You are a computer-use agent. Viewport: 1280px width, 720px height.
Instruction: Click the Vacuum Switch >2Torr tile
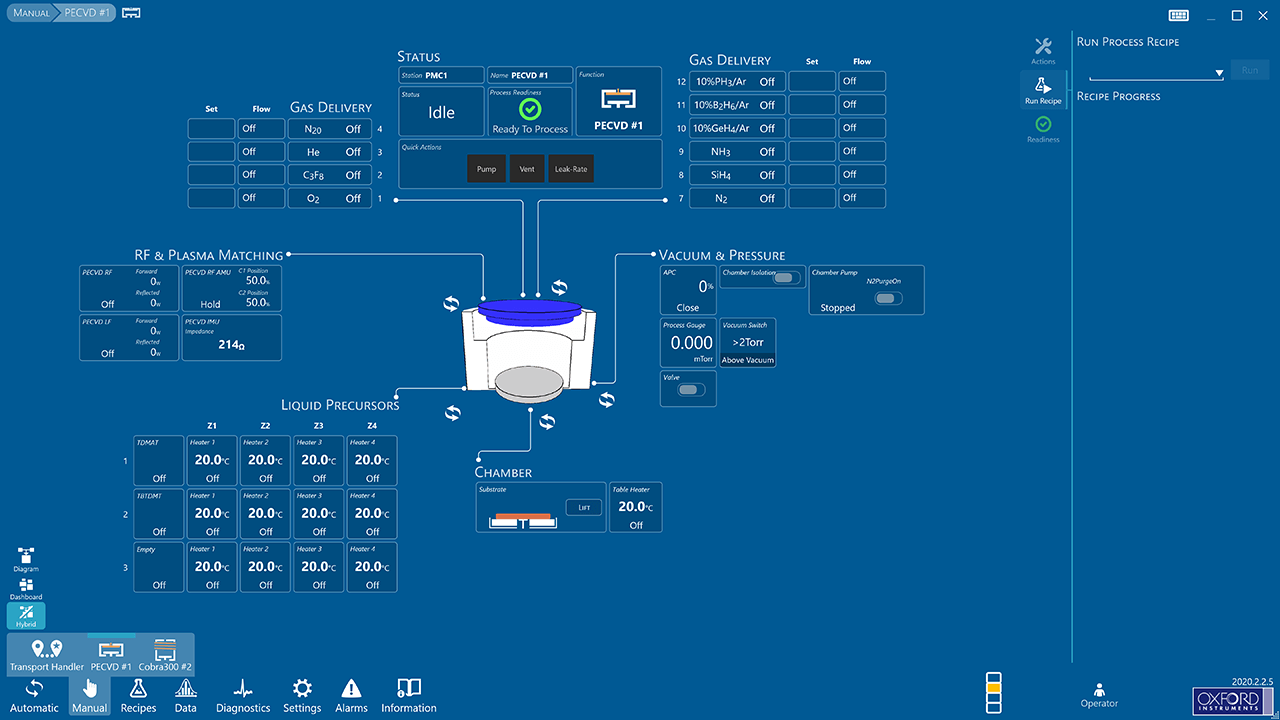click(x=748, y=343)
